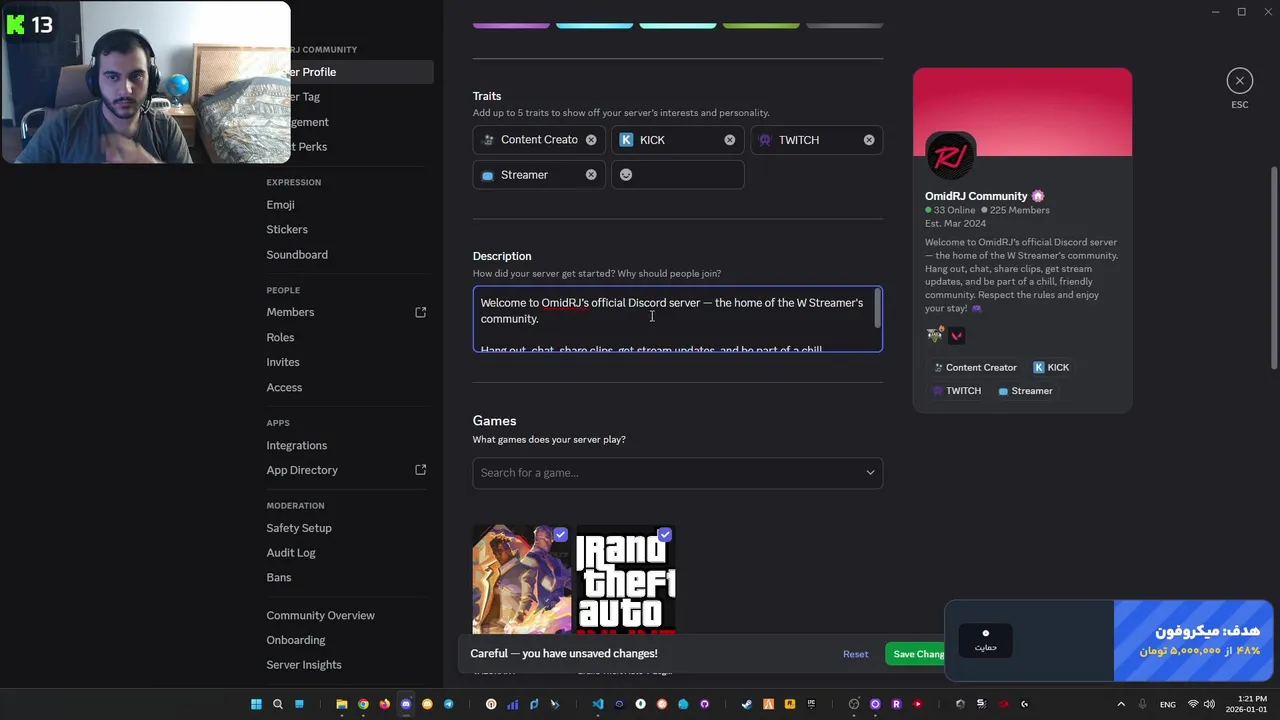
Task: Open Telegram from the taskbar
Action: tap(448, 704)
